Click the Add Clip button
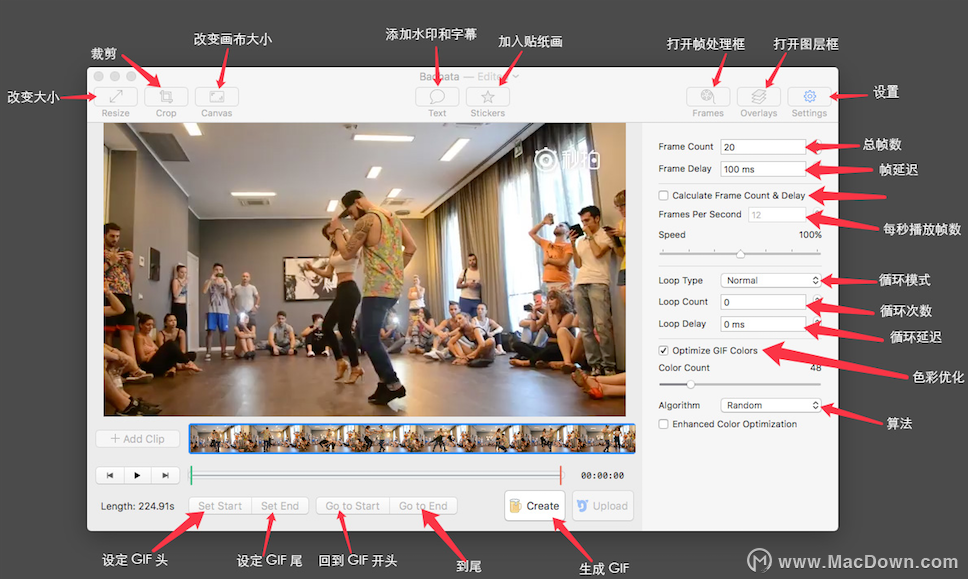Viewport: 968px width, 579px height. click(138, 439)
